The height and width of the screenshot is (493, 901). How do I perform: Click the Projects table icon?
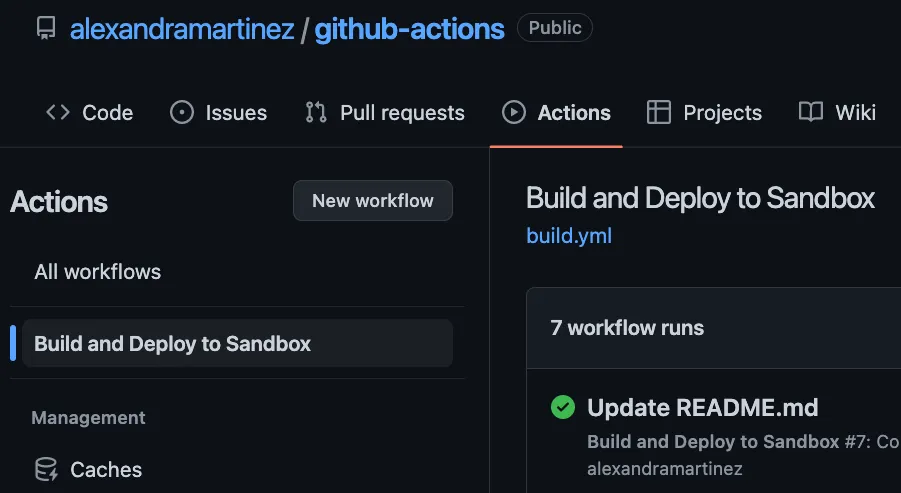pyautogui.click(x=659, y=112)
